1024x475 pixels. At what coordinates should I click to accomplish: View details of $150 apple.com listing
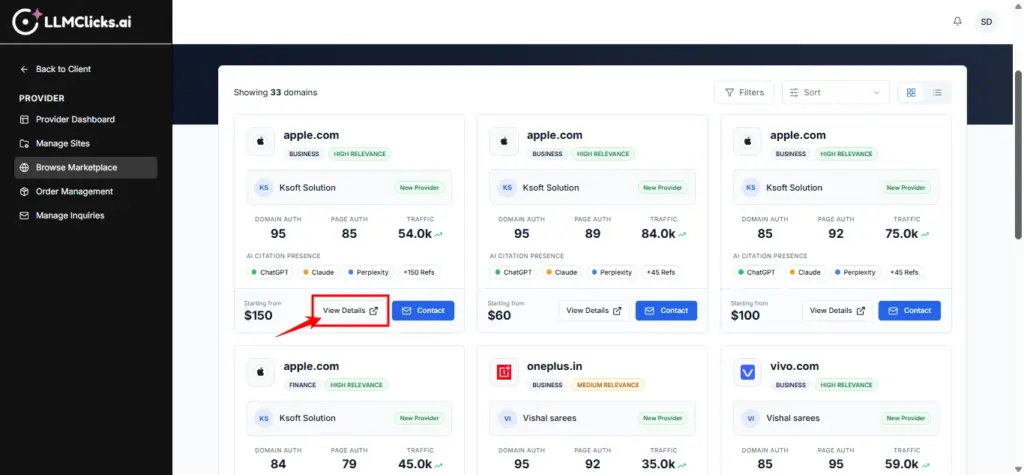[x=350, y=311]
